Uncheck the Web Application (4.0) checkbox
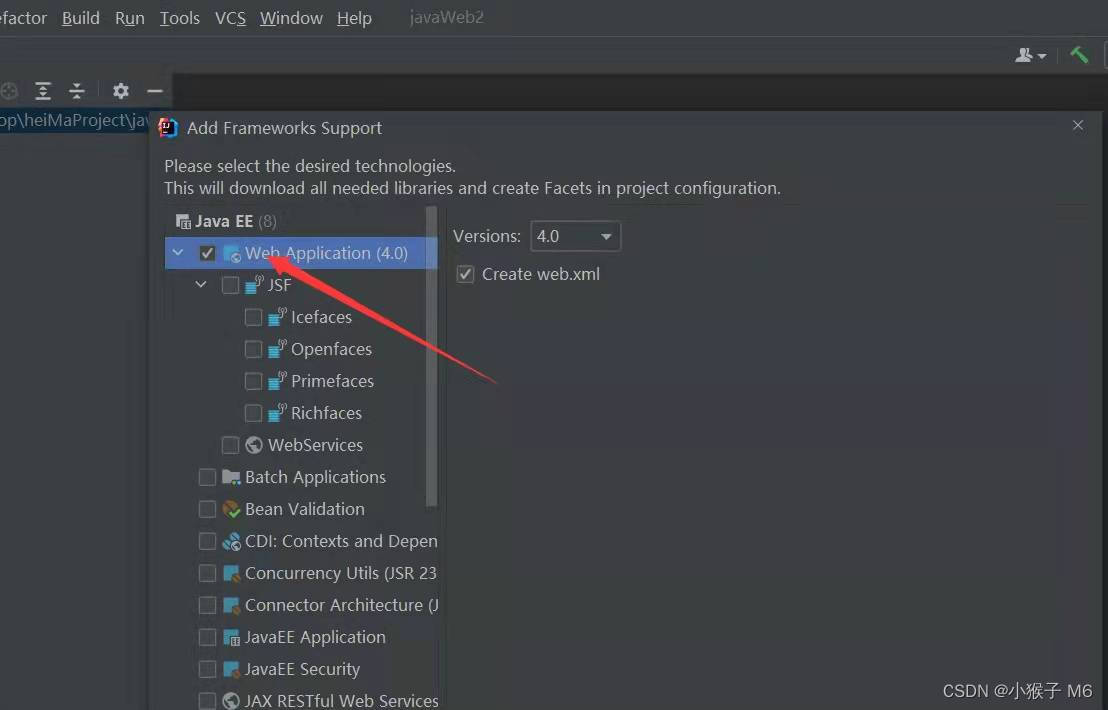Image resolution: width=1108 pixels, height=710 pixels. (x=207, y=253)
